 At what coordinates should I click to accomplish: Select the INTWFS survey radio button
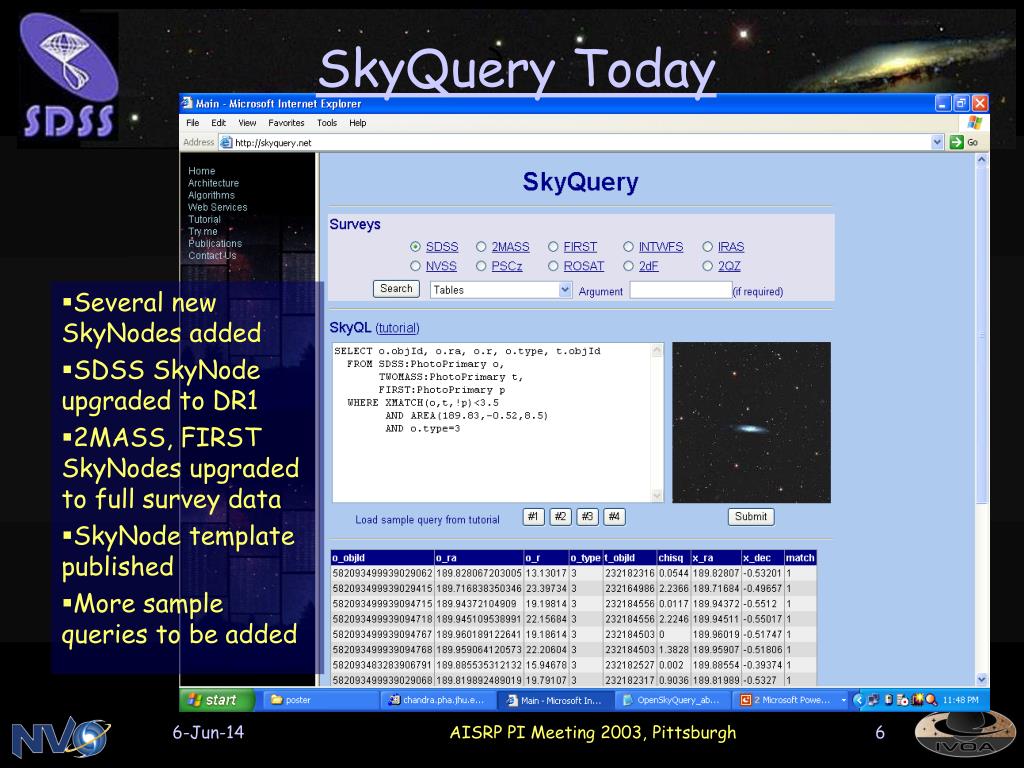tap(628, 247)
